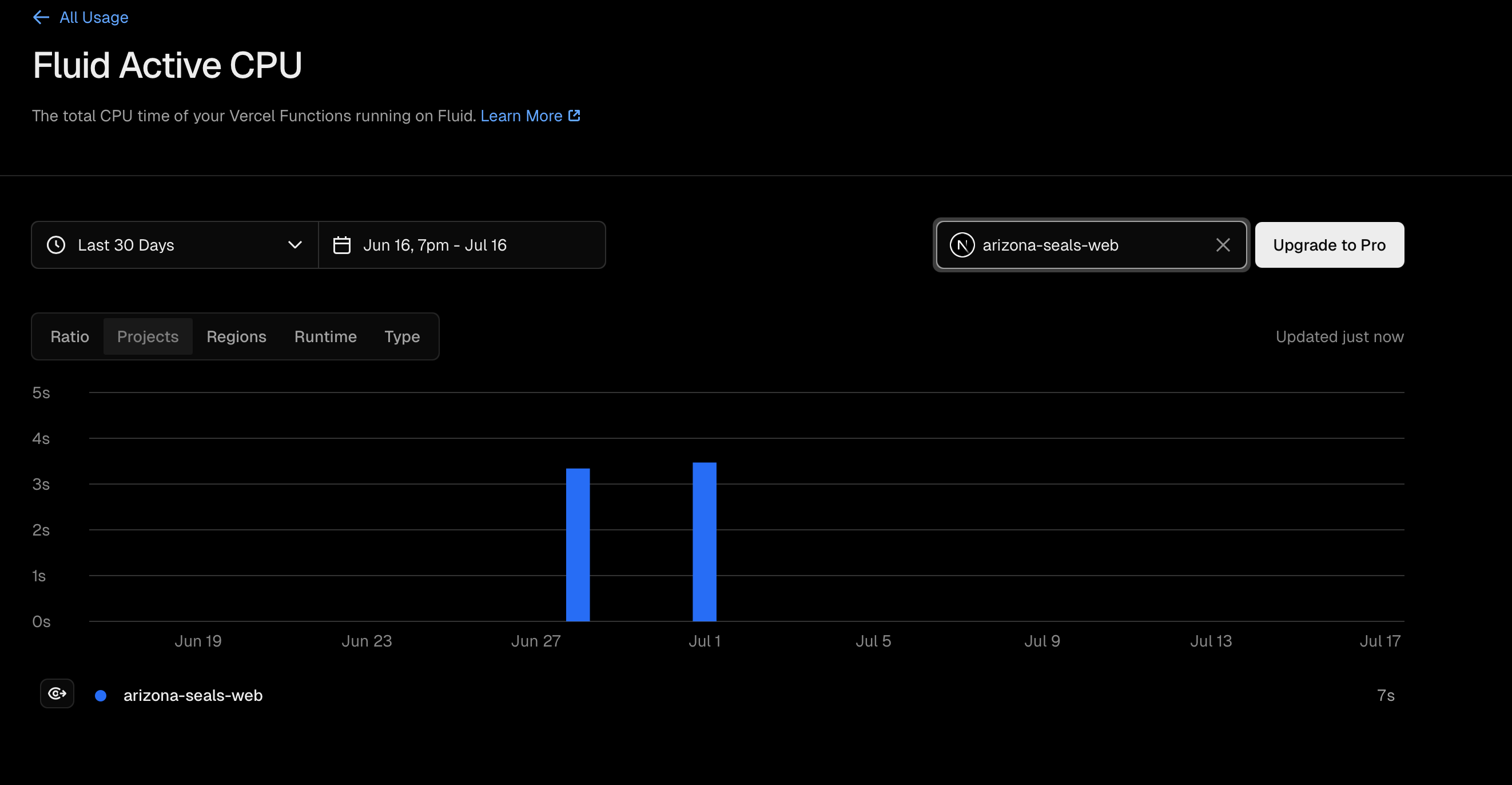Open the All Usage link text
Image resolution: width=1512 pixels, height=785 pixels.
[94, 18]
